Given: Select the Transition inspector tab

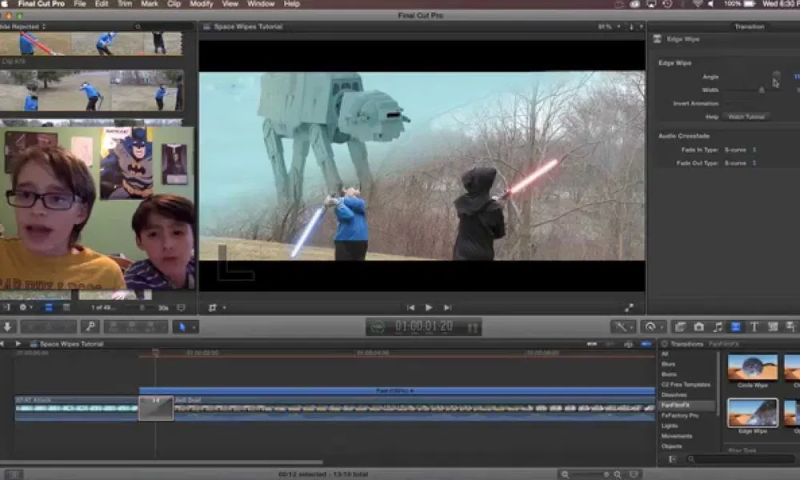Looking at the screenshot, I should coord(749,27).
